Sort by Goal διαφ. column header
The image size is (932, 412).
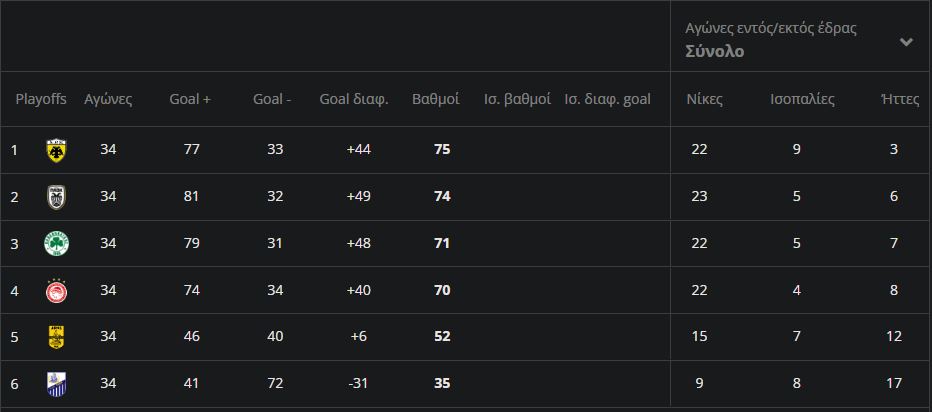tap(354, 99)
